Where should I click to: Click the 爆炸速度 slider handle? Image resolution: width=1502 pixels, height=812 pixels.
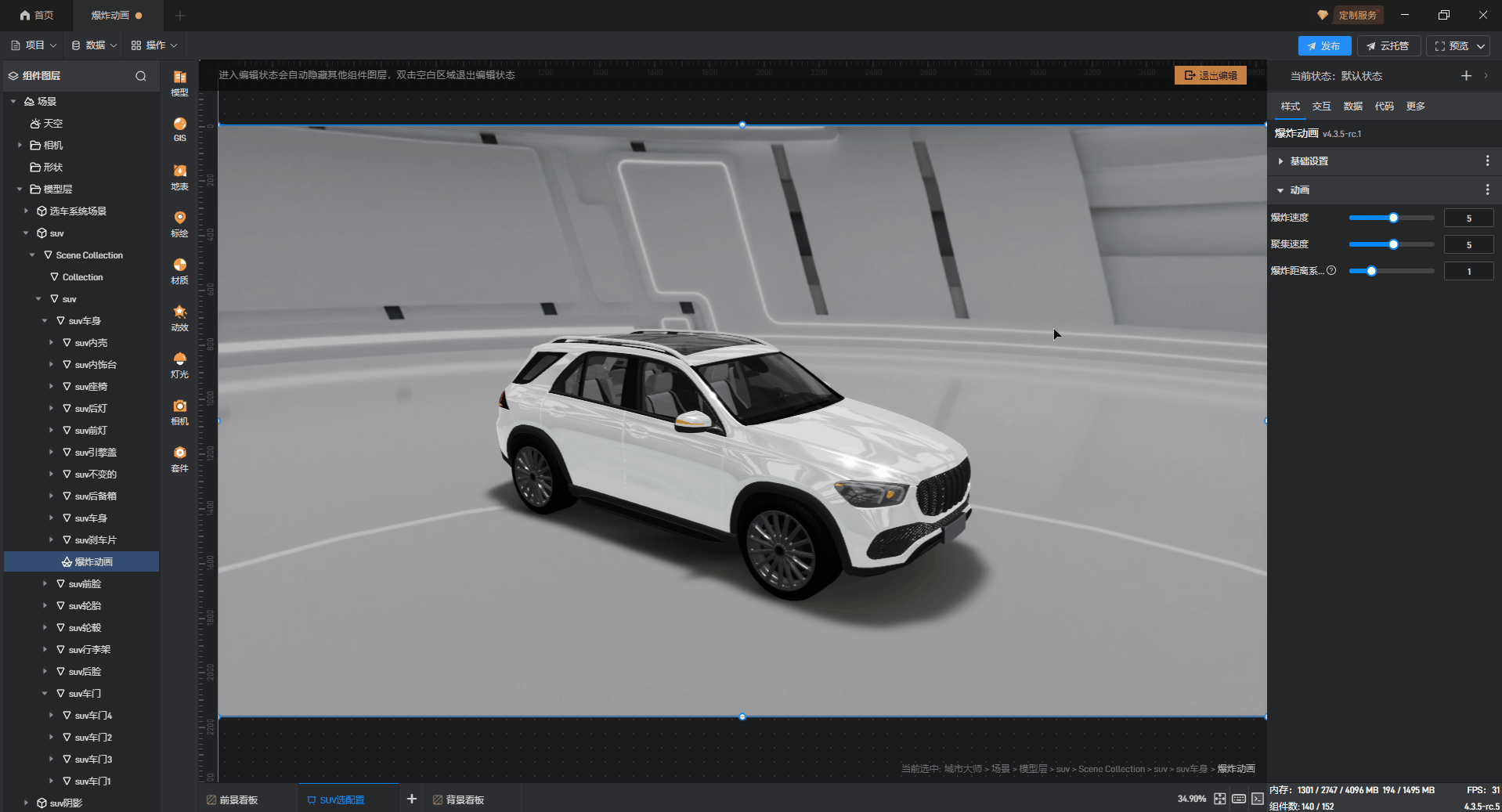click(1393, 218)
